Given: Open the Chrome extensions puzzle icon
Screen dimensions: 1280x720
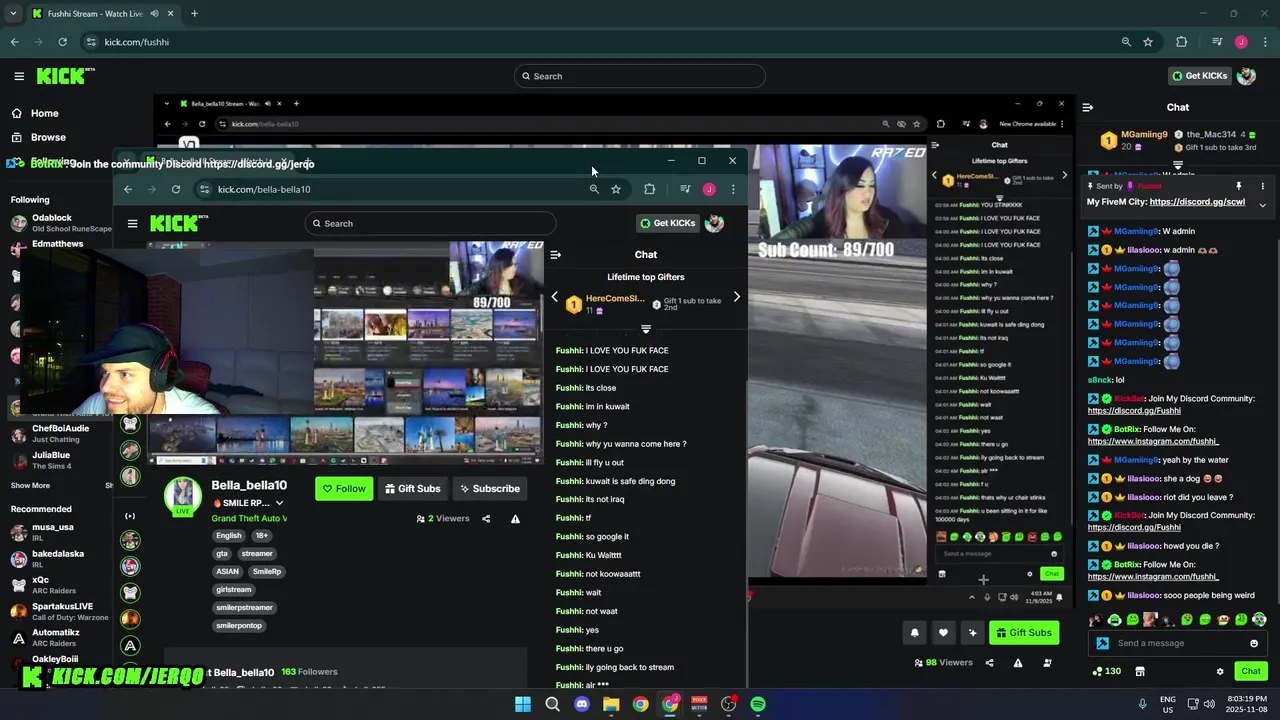Looking at the screenshot, I should coord(1182,42).
